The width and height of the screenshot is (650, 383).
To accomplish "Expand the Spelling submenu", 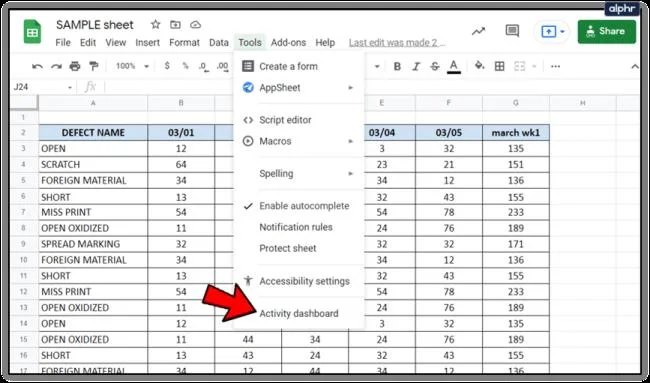I will [x=350, y=174].
